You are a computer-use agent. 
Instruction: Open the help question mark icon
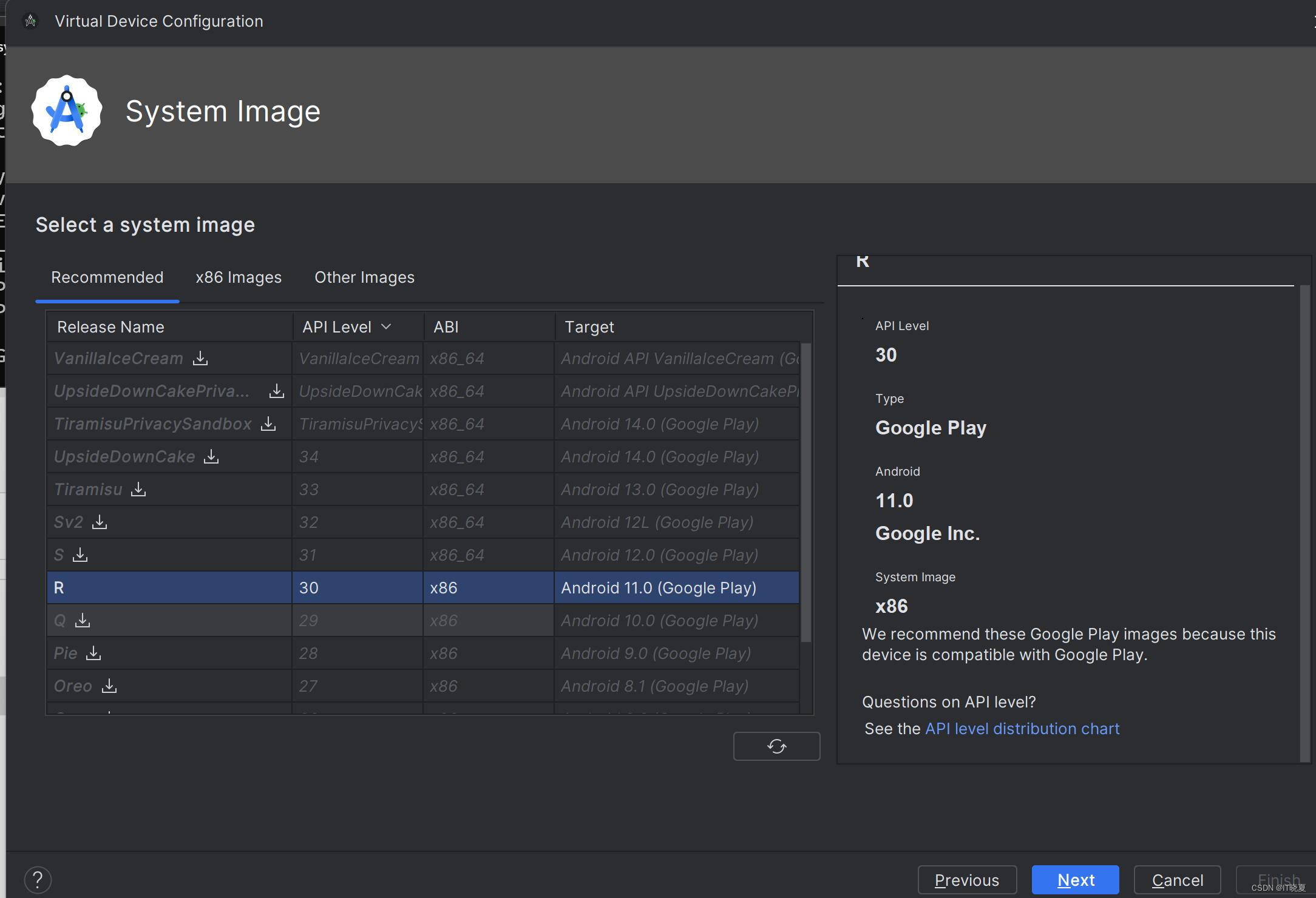coord(38,880)
